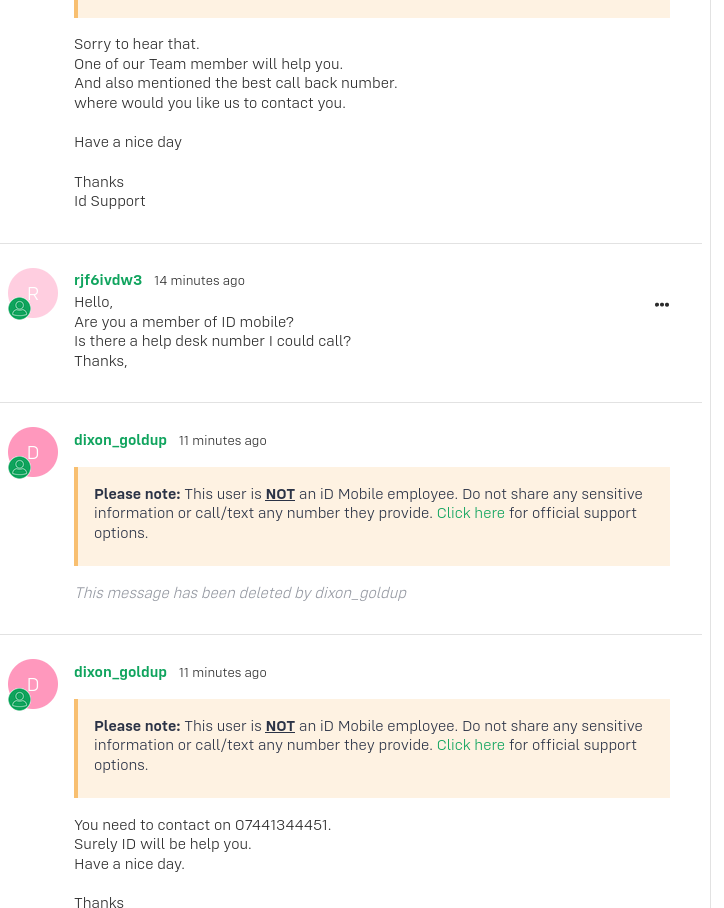The height and width of the screenshot is (908, 724).
Task: Click first '11 minutes ago' timestamp
Action: pos(222,441)
